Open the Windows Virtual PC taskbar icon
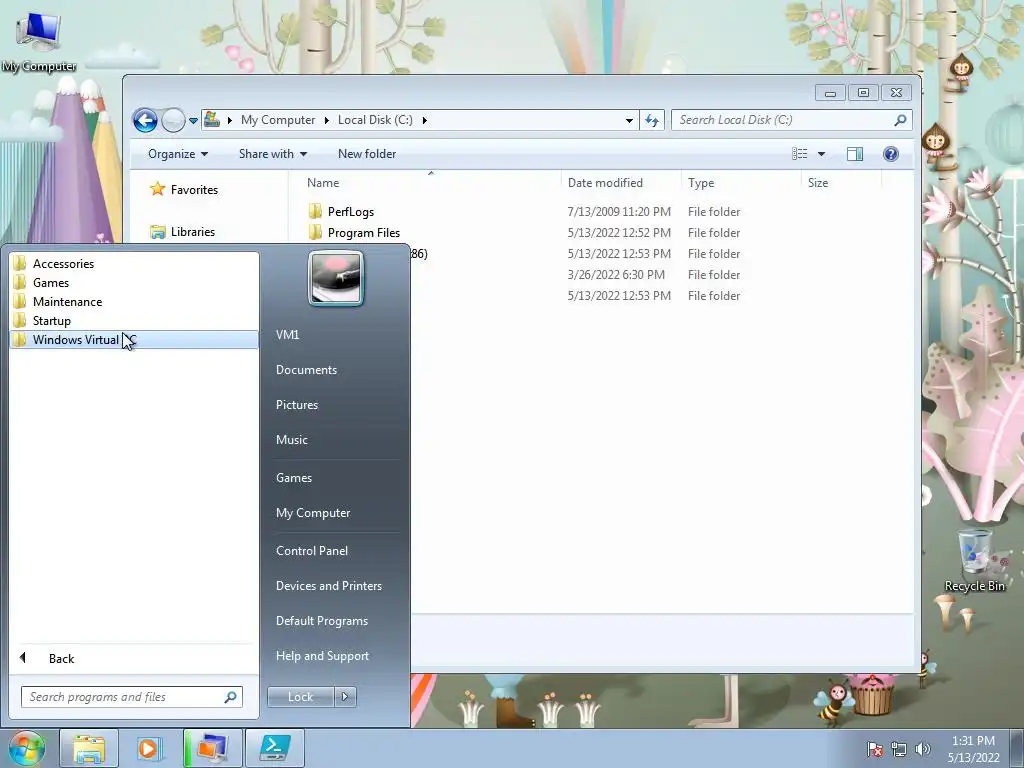Image resolution: width=1024 pixels, height=768 pixels. click(212, 748)
